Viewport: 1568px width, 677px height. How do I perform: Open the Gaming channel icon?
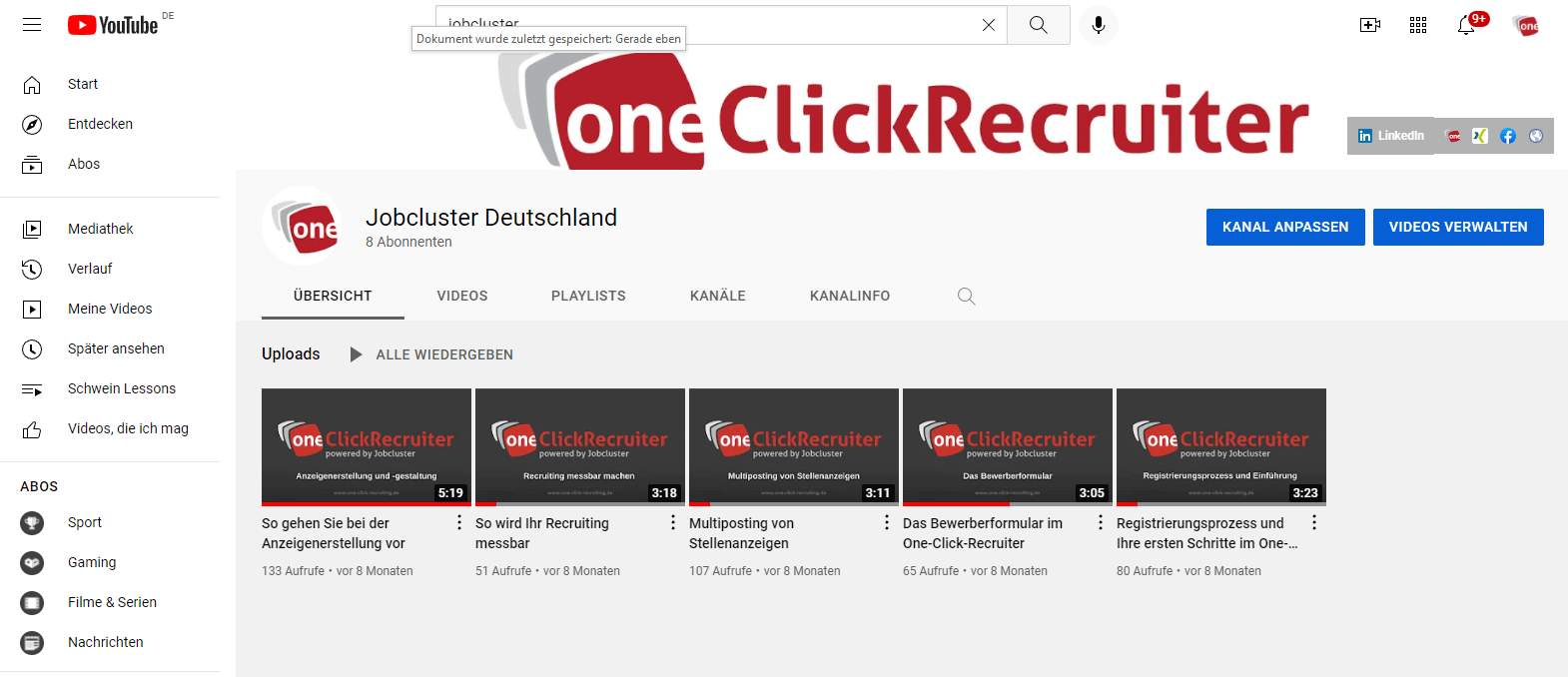[32, 562]
